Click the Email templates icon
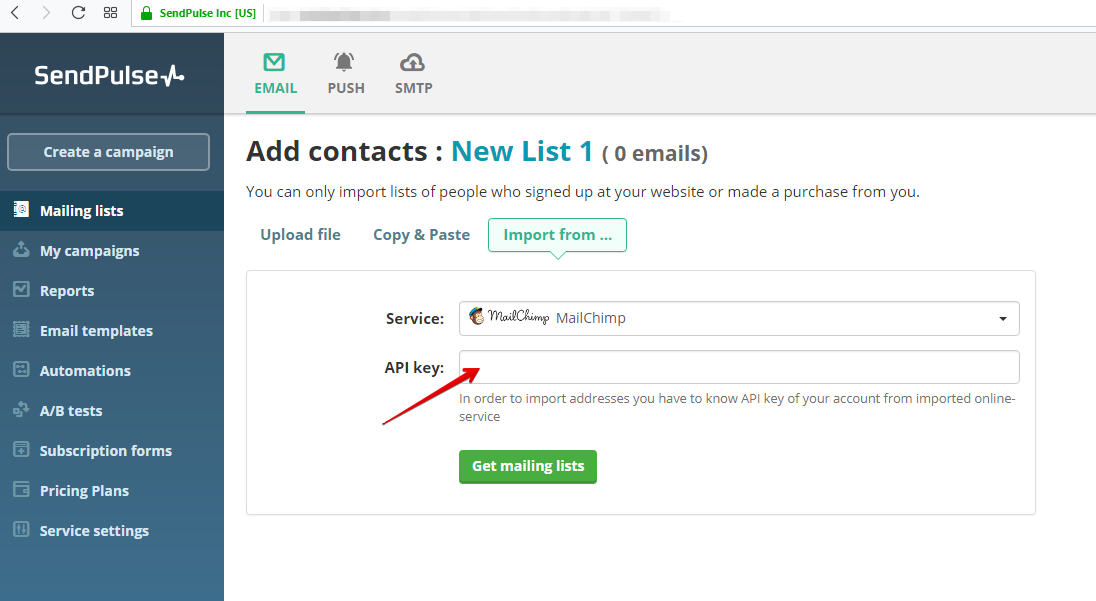Image resolution: width=1096 pixels, height=601 pixels. (22, 329)
